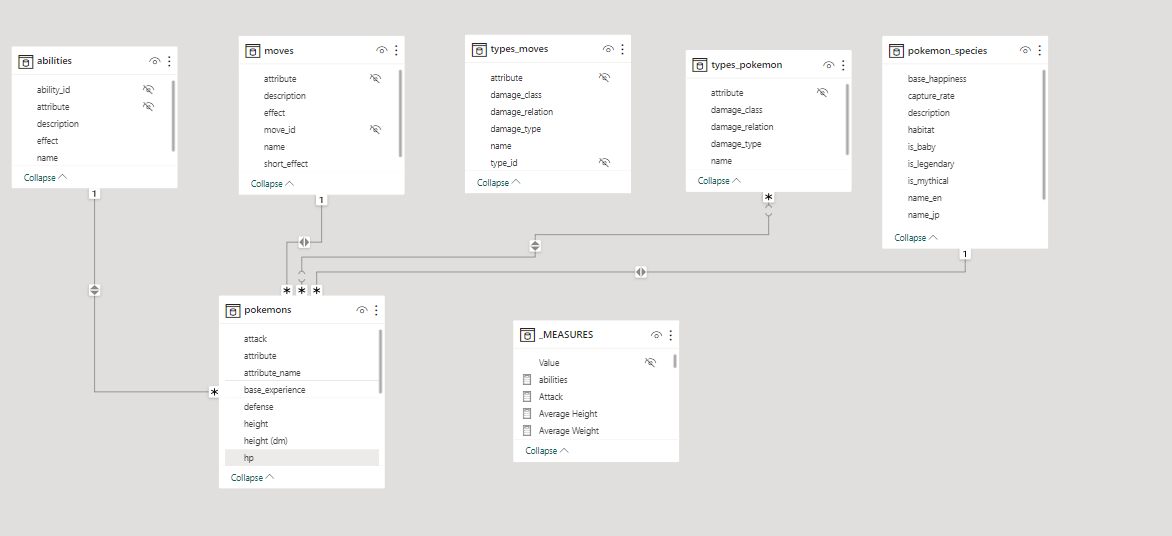Select the is_legendary field in pokemon_species
The height and width of the screenshot is (536, 1172).
point(930,164)
